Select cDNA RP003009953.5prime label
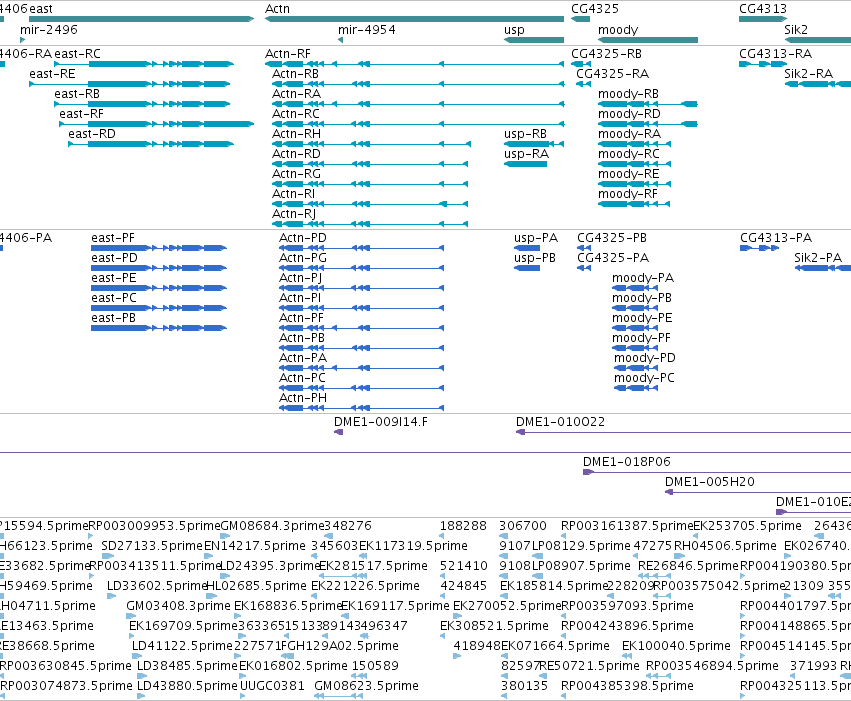The width and height of the screenshot is (851, 701). click(154, 526)
